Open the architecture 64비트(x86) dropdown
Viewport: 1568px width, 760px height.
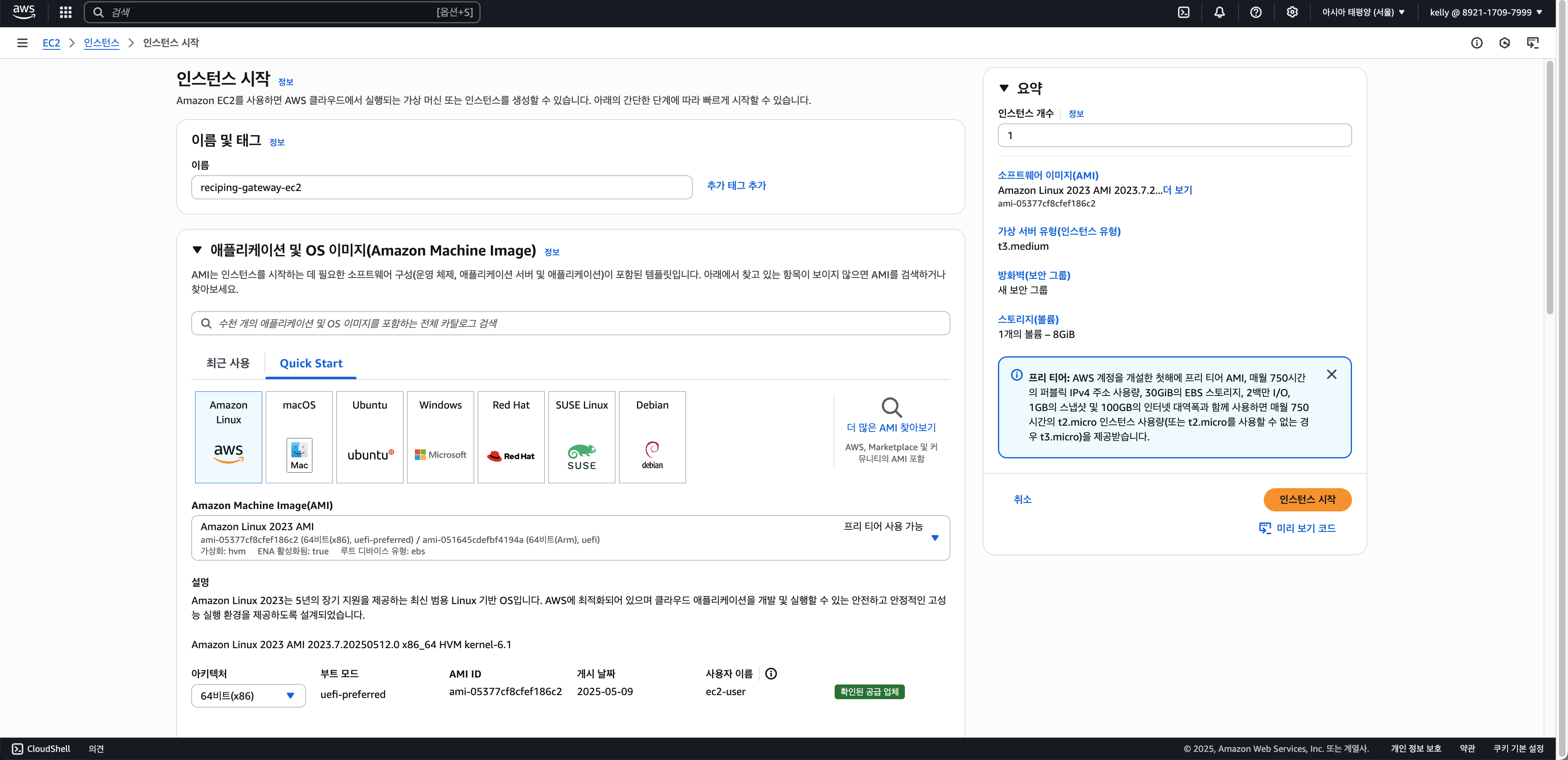[x=248, y=696]
